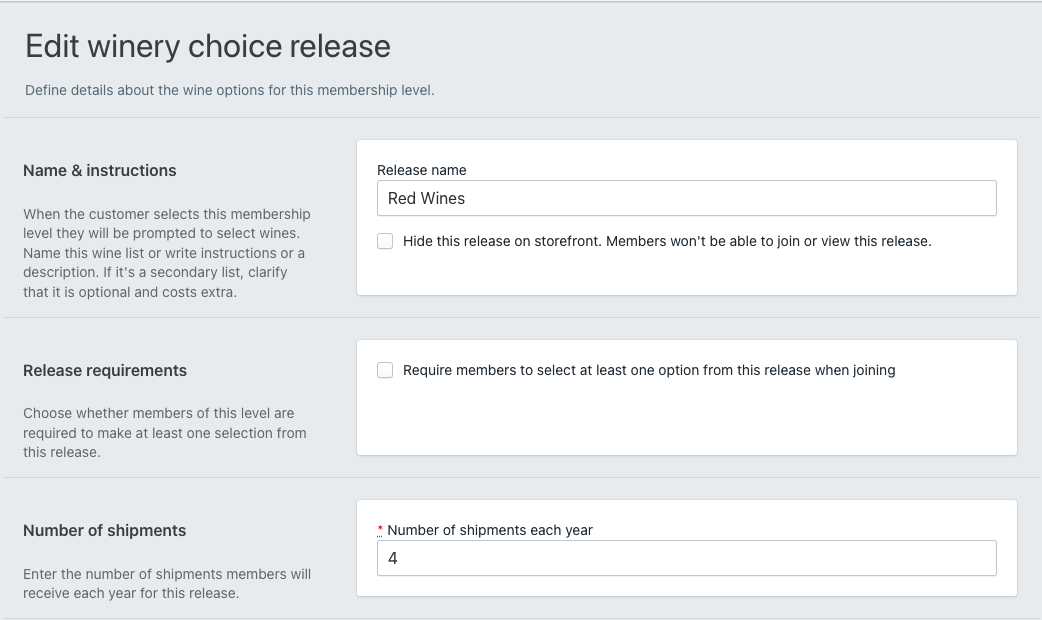
Task: Click the 'Define details about the wine options' subtitle
Action: pyautogui.click(x=229, y=91)
